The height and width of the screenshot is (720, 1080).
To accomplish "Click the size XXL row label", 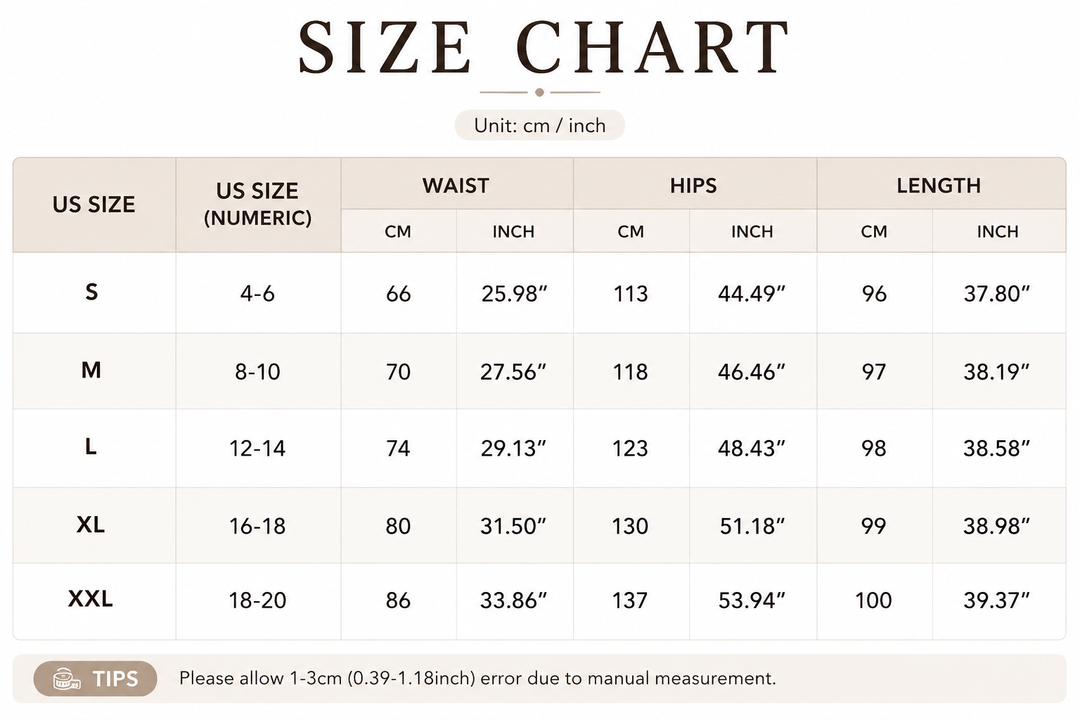I will point(90,599).
